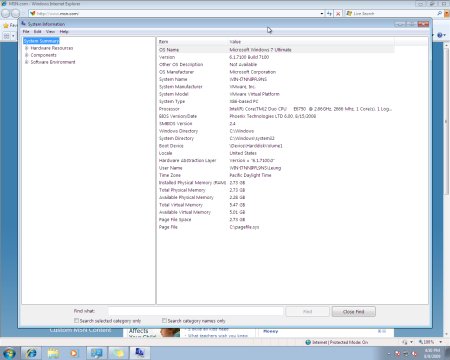The image size is (450, 360).
Task: Expand Software Environment tree node
Action: click(x=27, y=62)
